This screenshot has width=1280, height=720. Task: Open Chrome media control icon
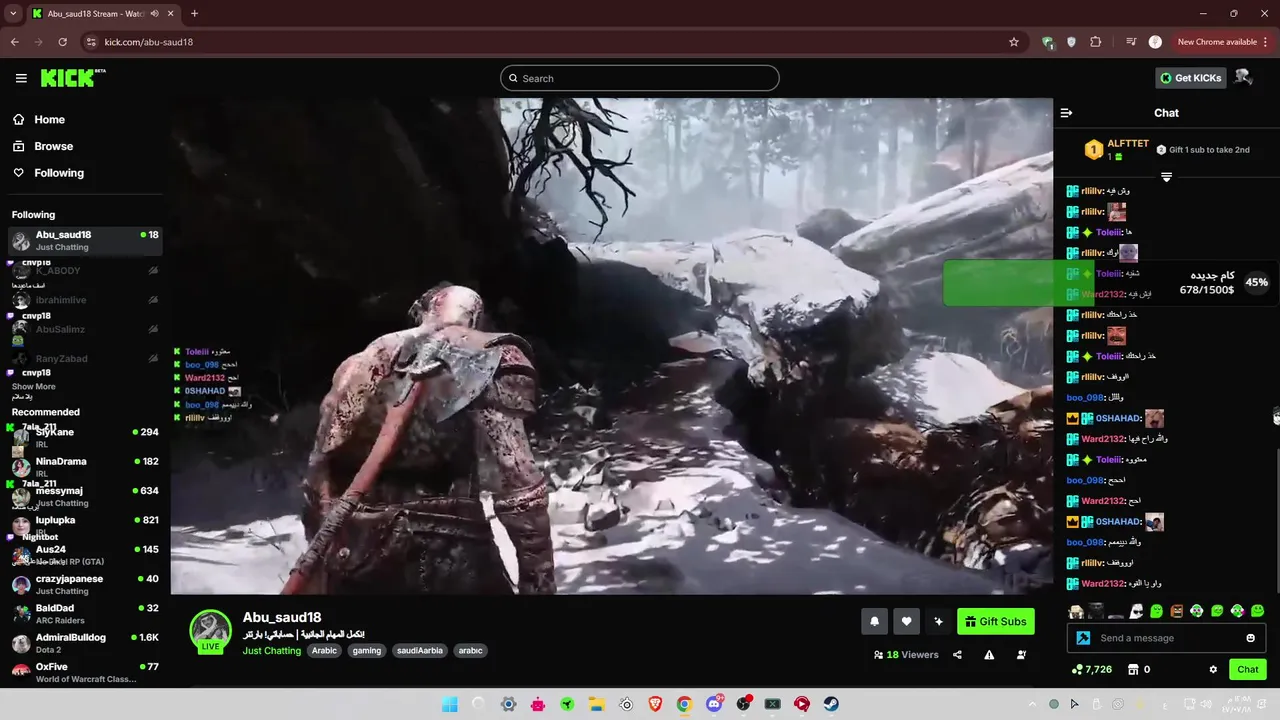coord(1131,42)
